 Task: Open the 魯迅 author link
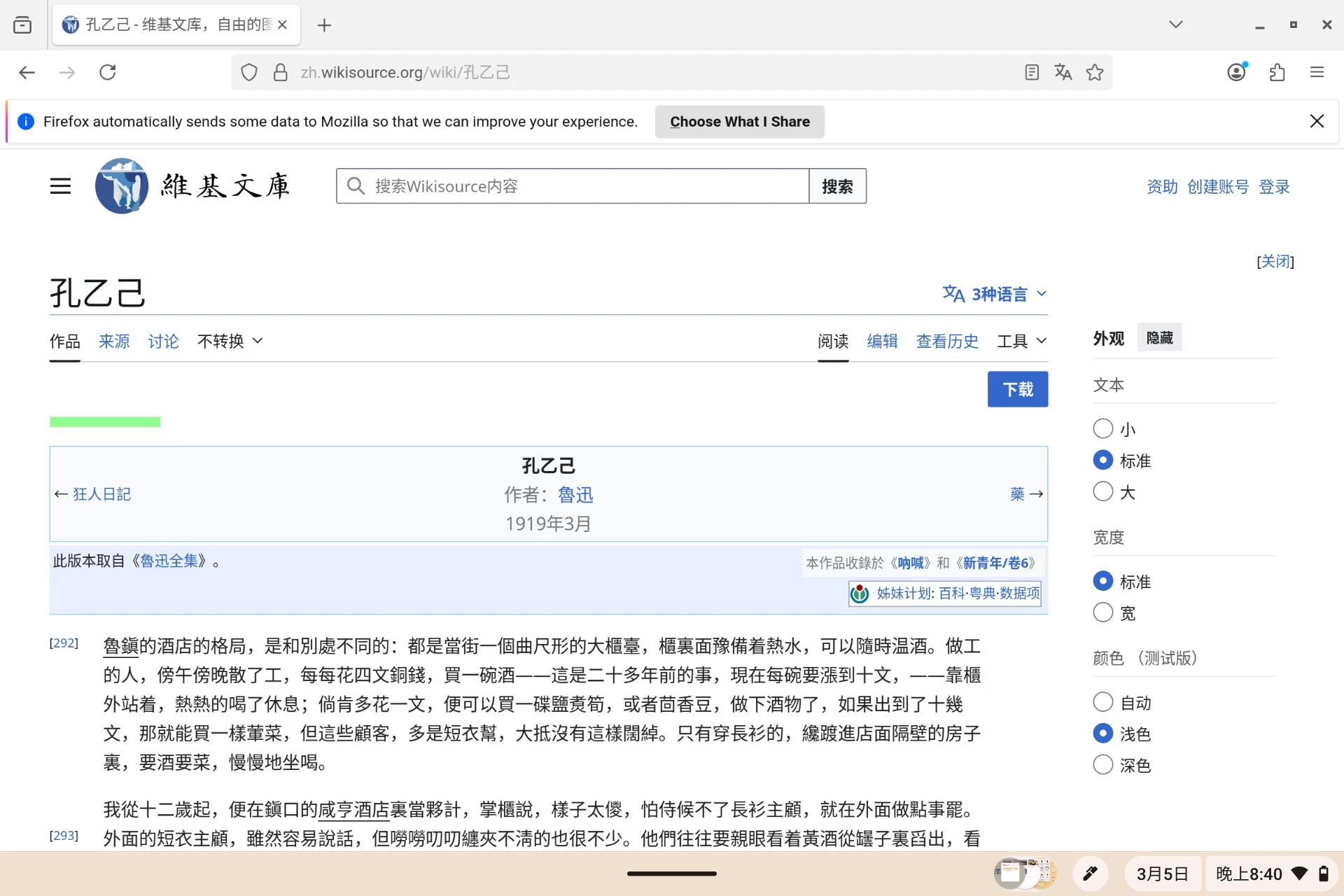tap(575, 495)
